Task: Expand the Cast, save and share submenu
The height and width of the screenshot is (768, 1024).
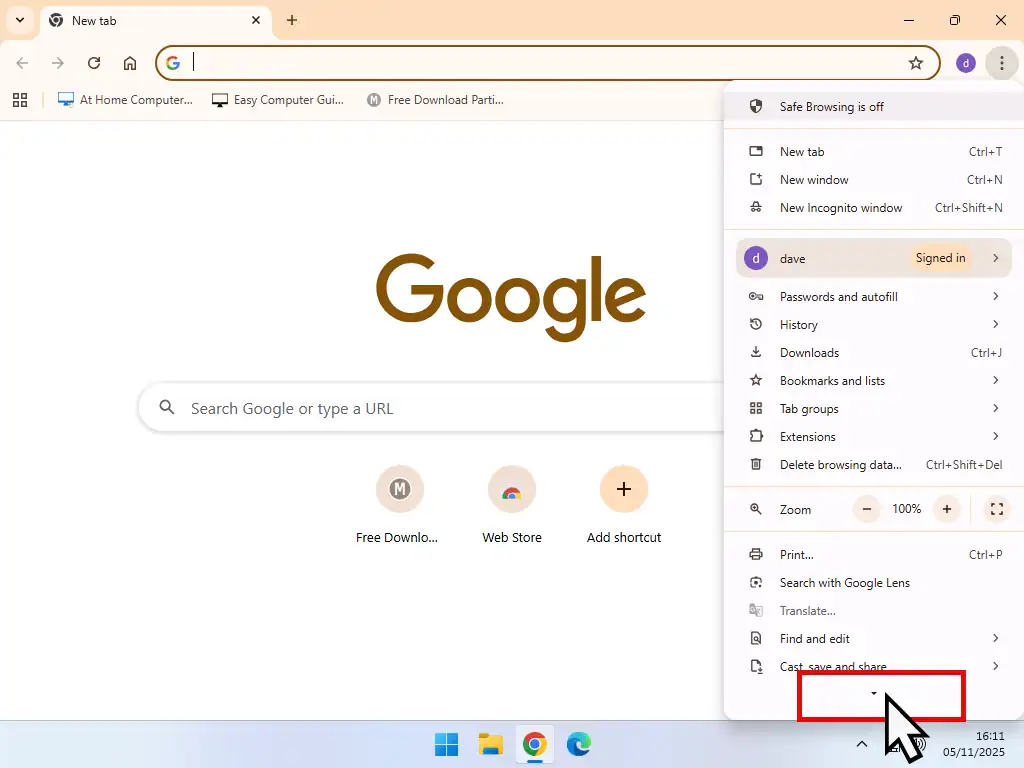Action: (833, 666)
